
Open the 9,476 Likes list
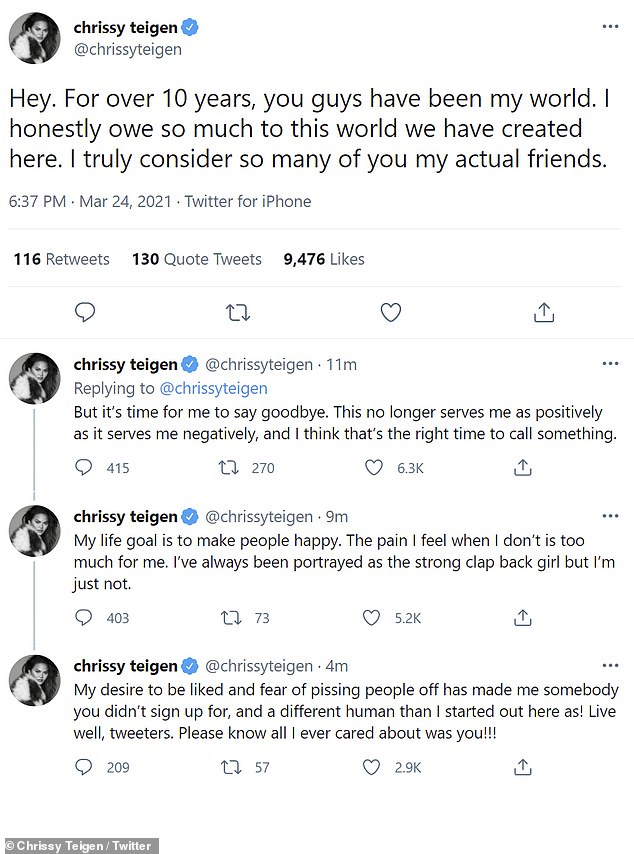coord(324,259)
